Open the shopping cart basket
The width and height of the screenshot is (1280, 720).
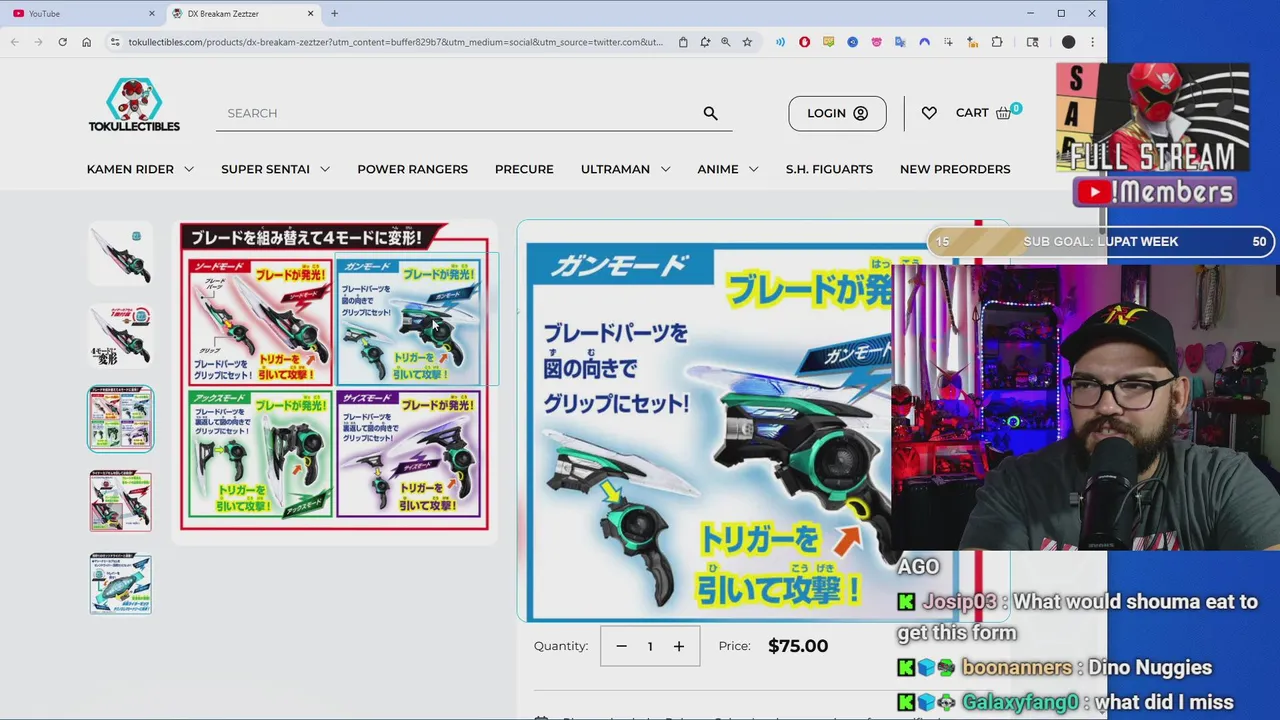[1004, 113]
